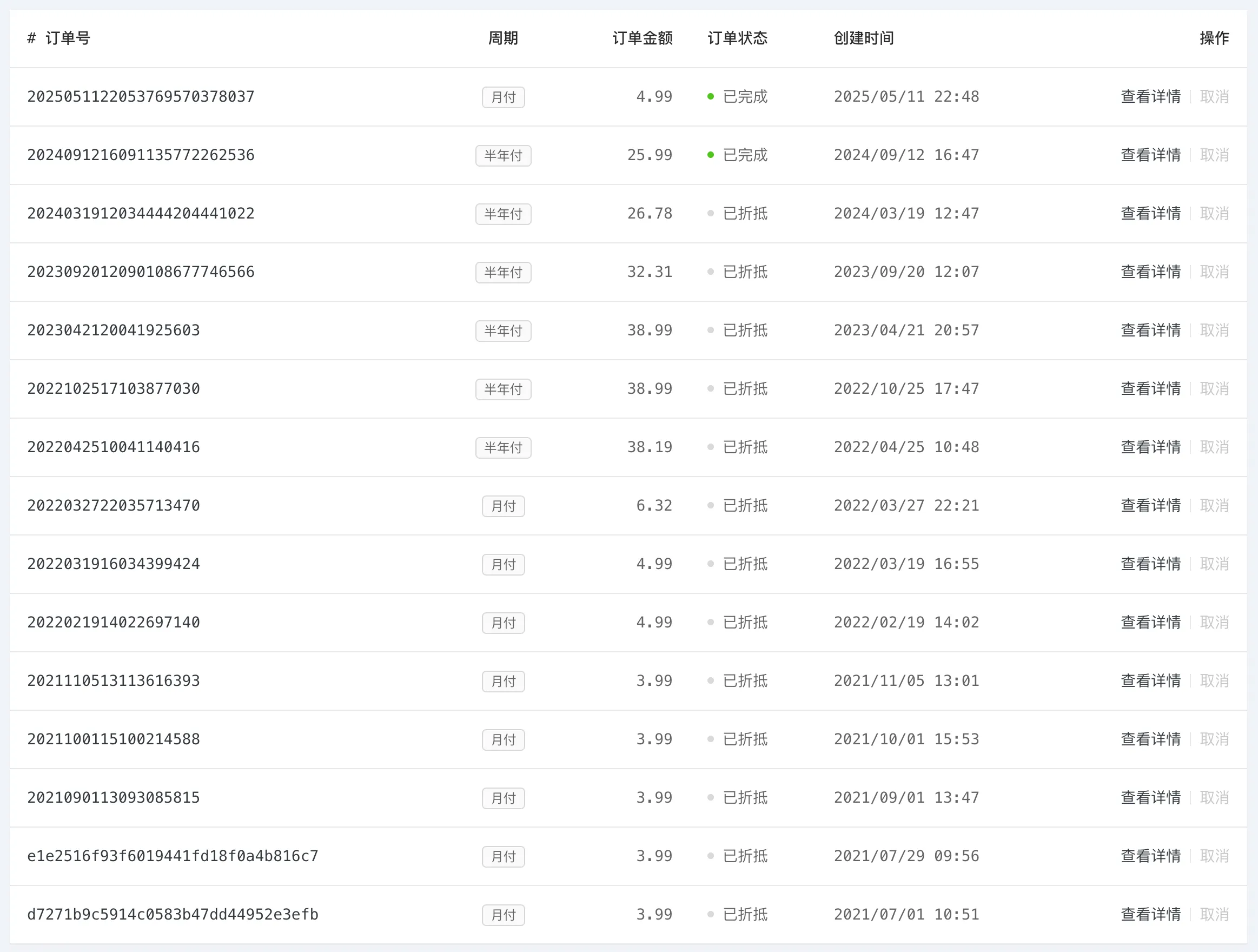Viewport: 1258px width, 952px height.
Task: View details of the 2021/11/05 order
Action: pyautogui.click(x=1150, y=682)
